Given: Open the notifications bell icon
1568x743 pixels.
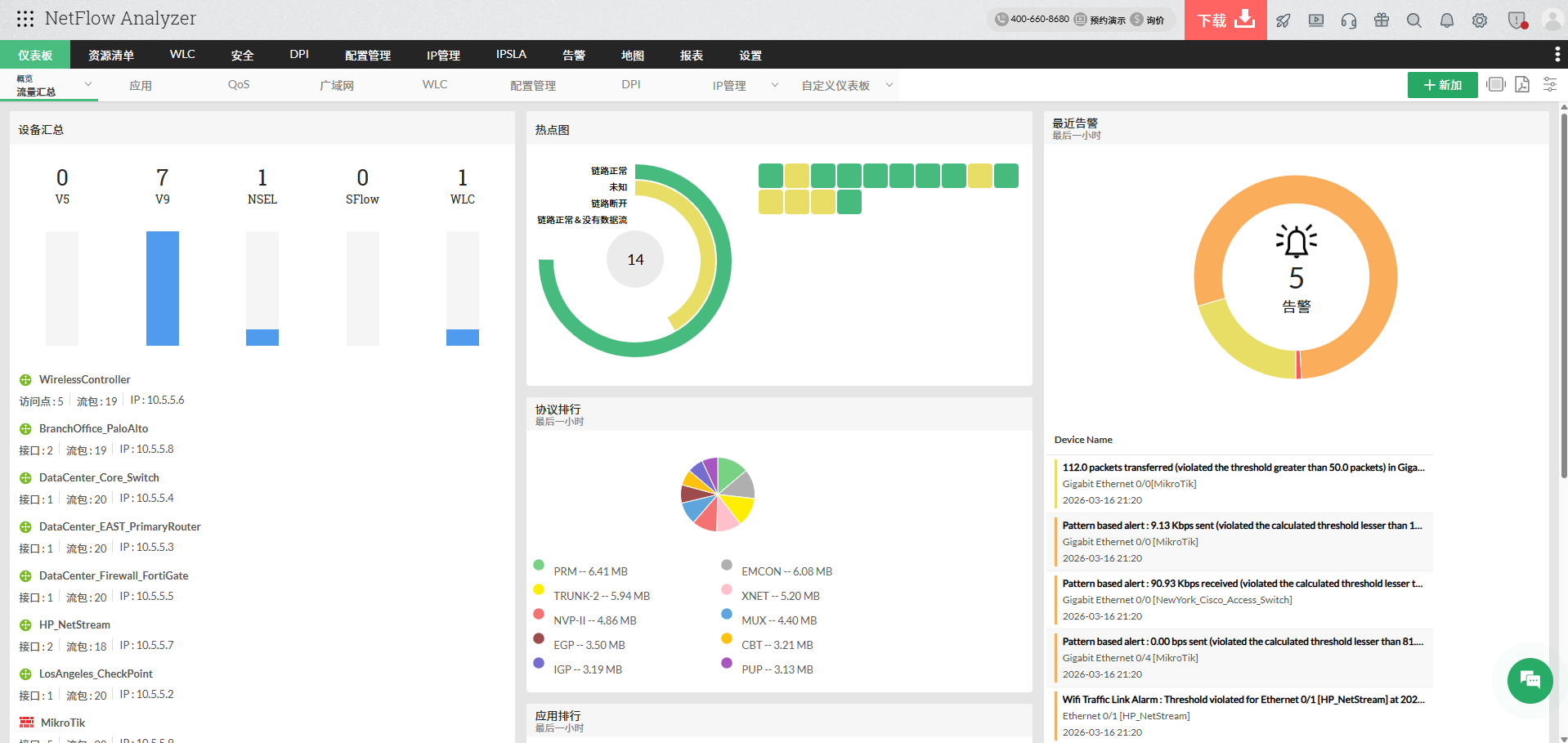Looking at the screenshot, I should (1446, 20).
